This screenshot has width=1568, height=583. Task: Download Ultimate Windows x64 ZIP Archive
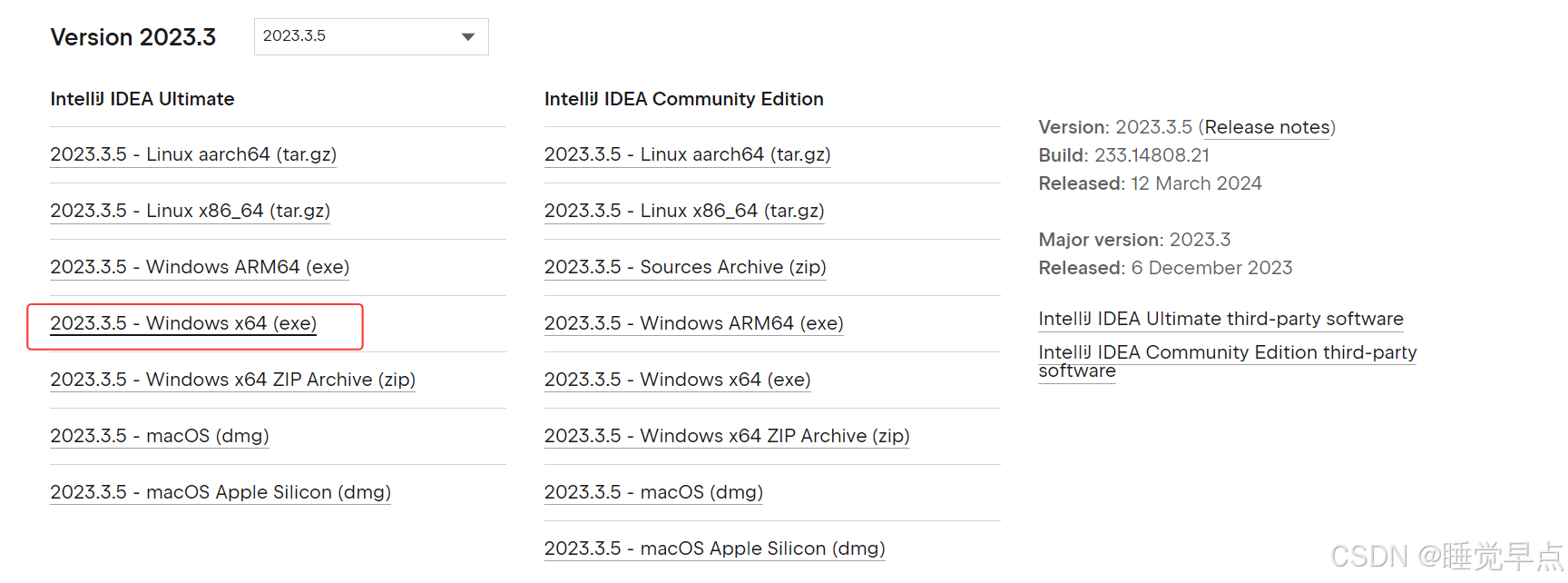pyautogui.click(x=232, y=380)
